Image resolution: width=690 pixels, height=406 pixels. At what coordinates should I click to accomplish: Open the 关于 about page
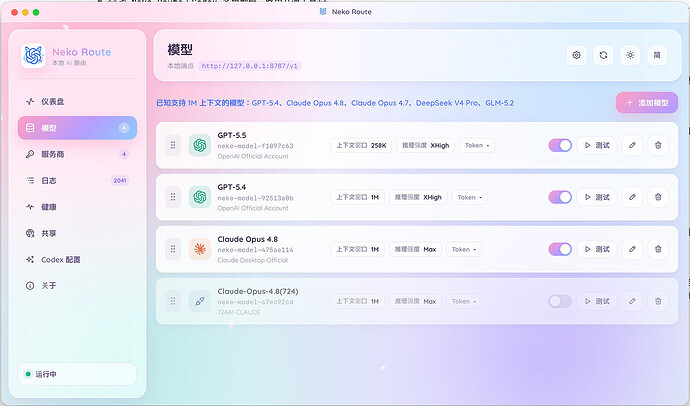pos(77,285)
